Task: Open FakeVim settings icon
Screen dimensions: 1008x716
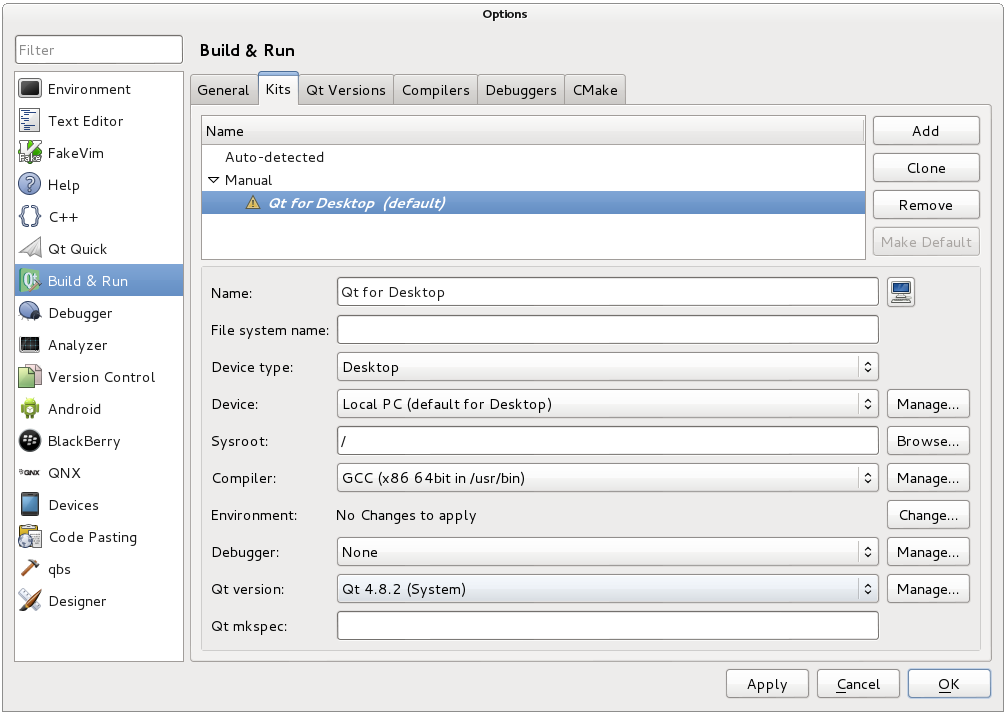Action: click(x=30, y=153)
